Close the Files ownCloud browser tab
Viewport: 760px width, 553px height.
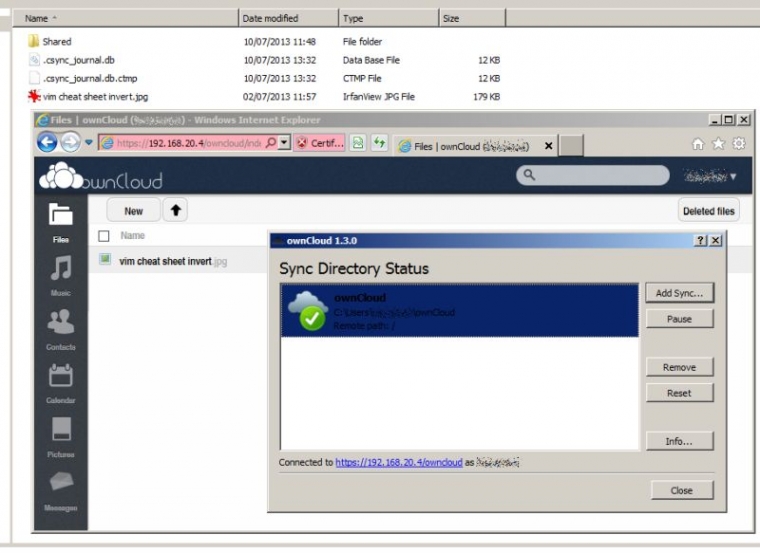pos(548,146)
